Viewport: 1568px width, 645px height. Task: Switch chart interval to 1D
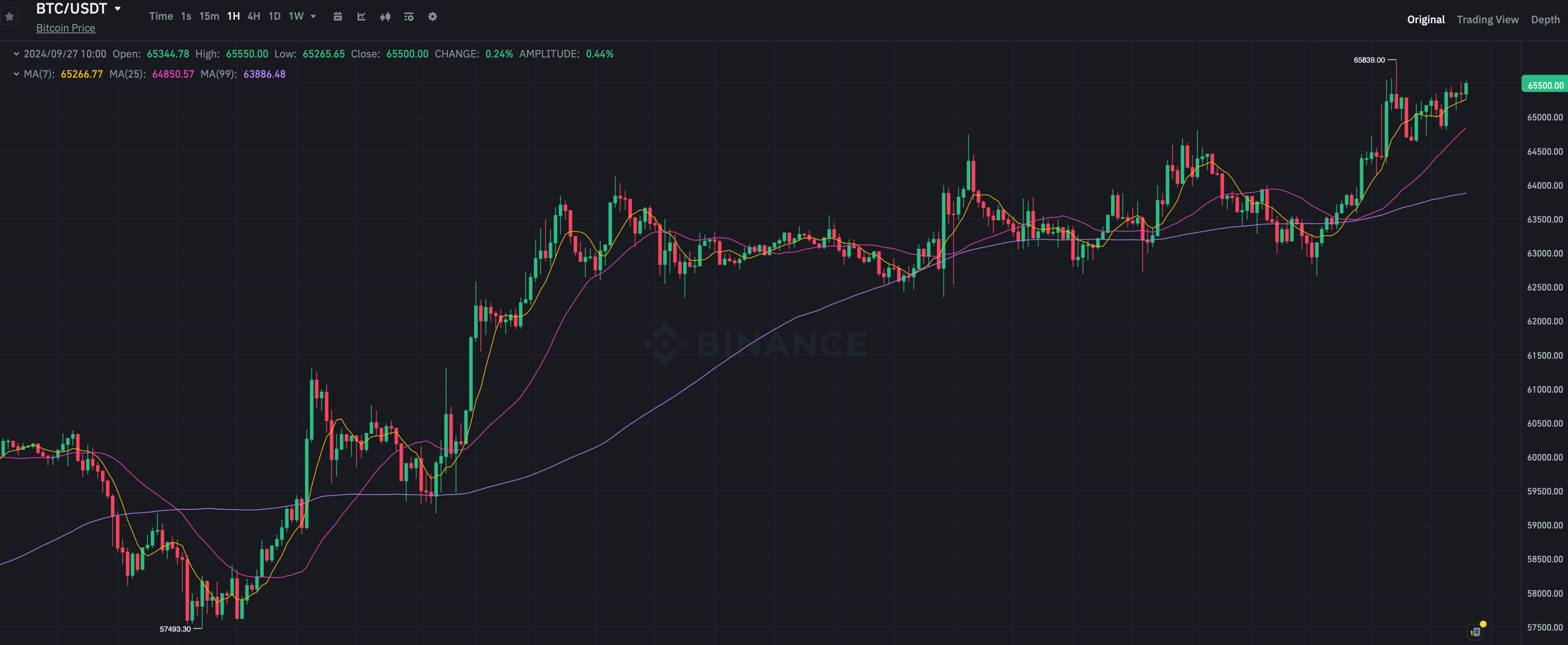tap(274, 16)
